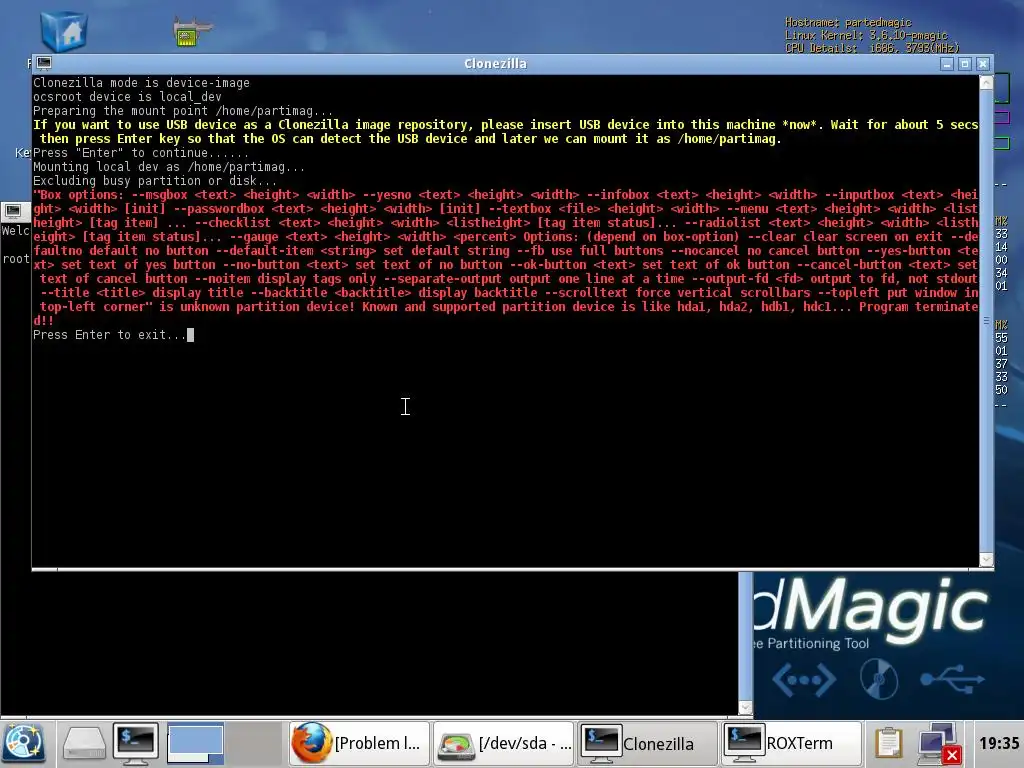Click the background window's terminal icon on left edge
Screen dimensions: 1024x768
tap(13, 210)
